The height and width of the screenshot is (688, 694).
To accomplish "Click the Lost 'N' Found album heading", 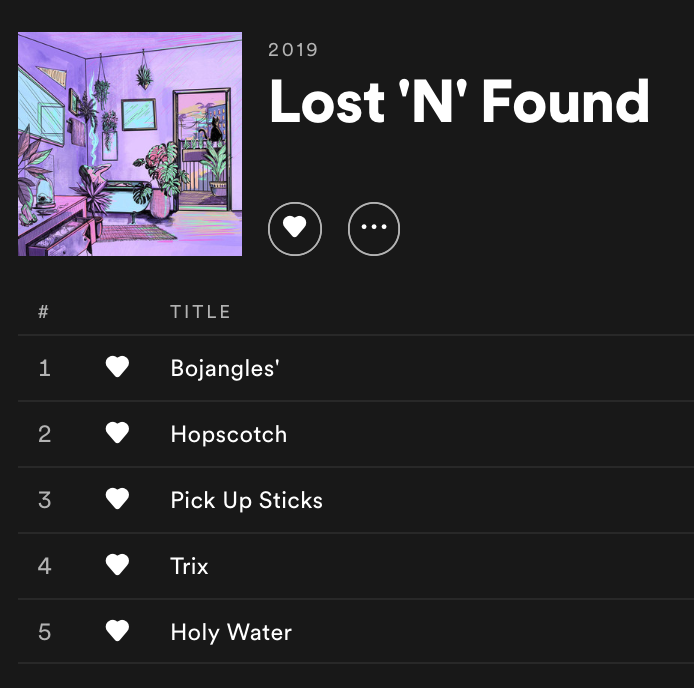I will [x=459, y=103].
